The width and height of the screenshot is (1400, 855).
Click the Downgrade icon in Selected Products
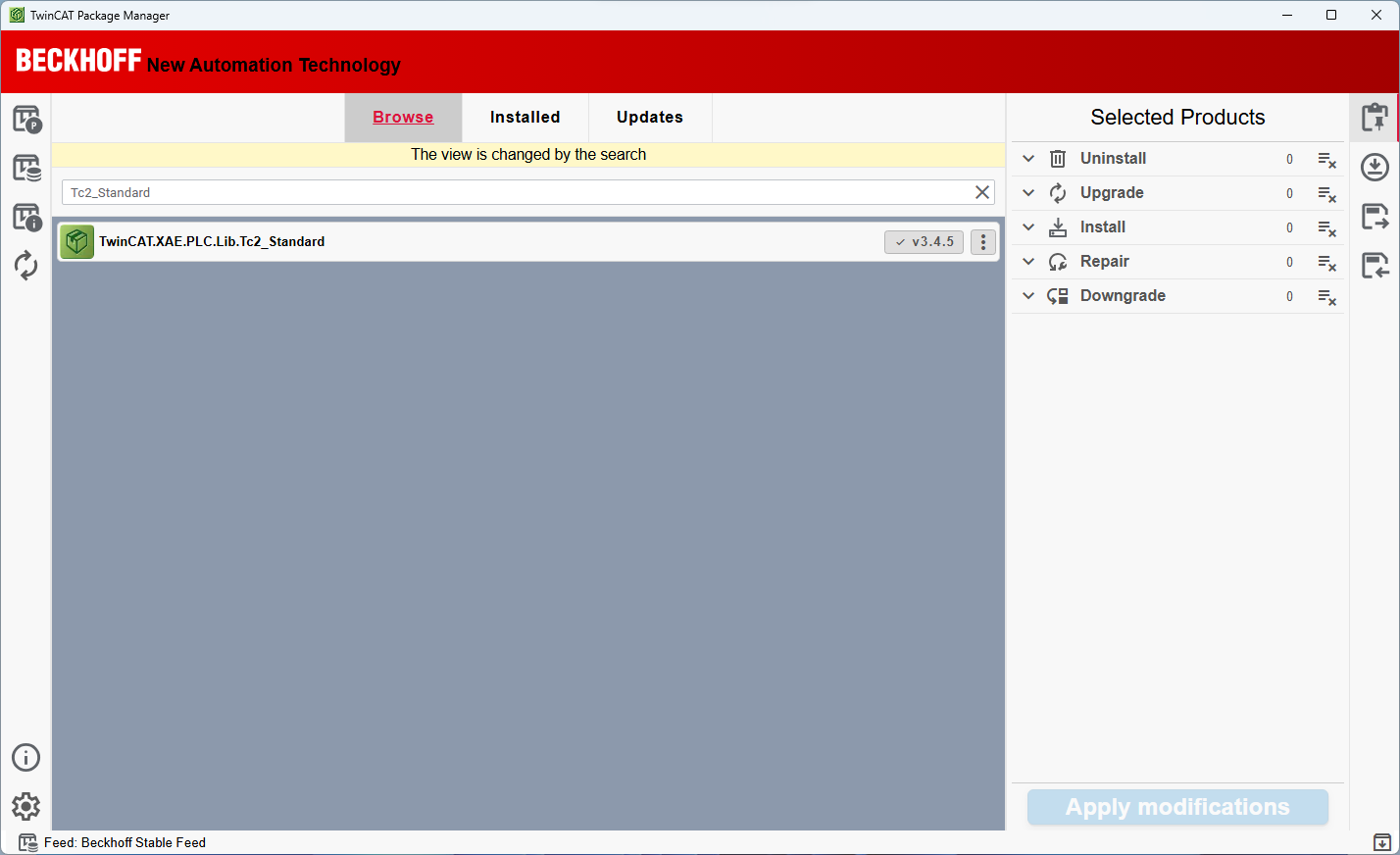[1058, 296]
